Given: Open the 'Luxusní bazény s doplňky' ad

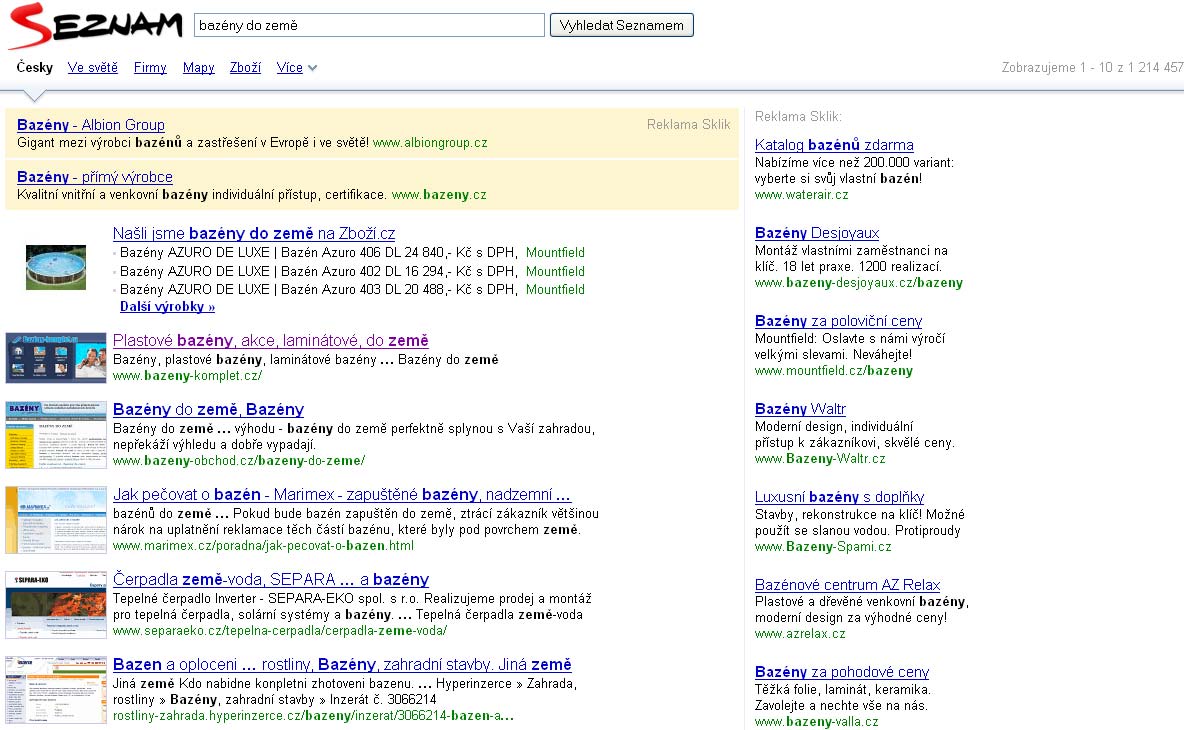Looking at the screenshot, I should pos(840,497).
